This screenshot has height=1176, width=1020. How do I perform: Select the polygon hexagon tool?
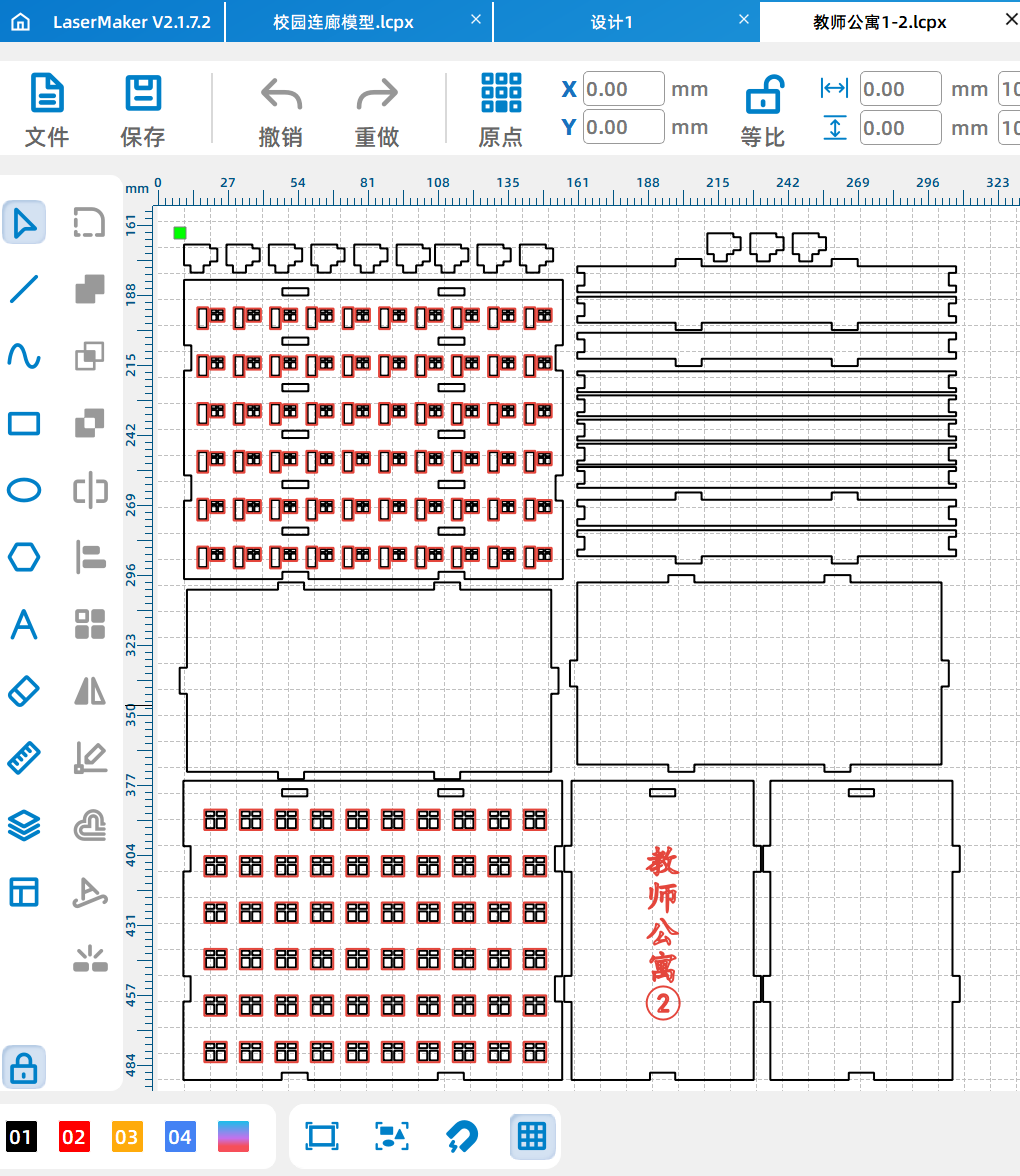click(x=24, y=557)
